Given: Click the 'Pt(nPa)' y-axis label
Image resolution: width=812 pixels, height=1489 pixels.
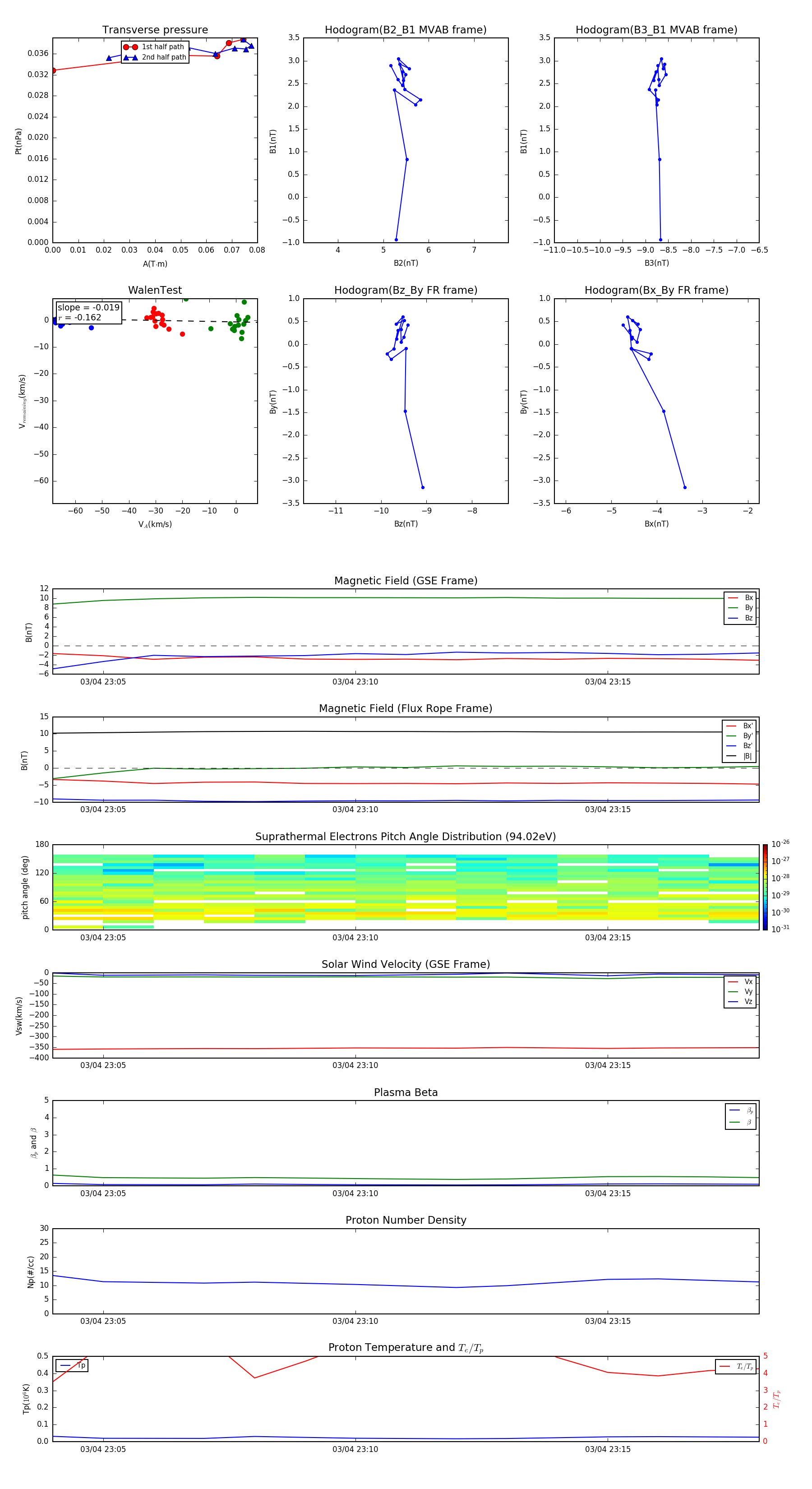Looking at the screenshot, I should (18, 141).
